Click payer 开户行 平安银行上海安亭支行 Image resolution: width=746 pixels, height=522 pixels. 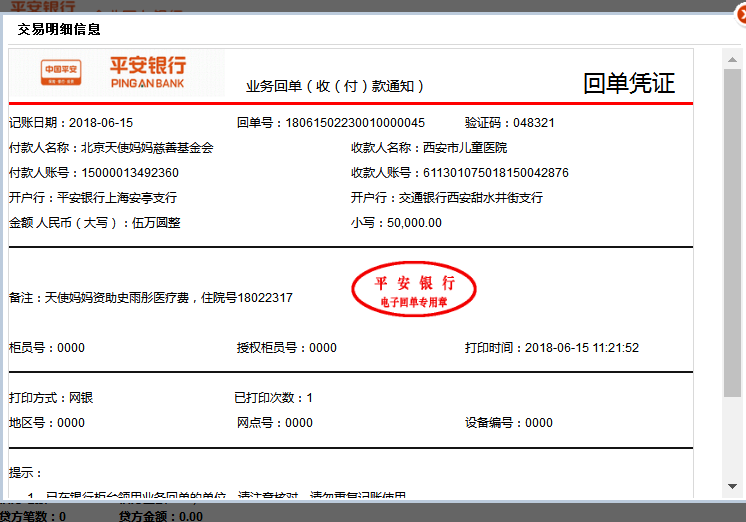pyautogui.click(x=93, y=197)
